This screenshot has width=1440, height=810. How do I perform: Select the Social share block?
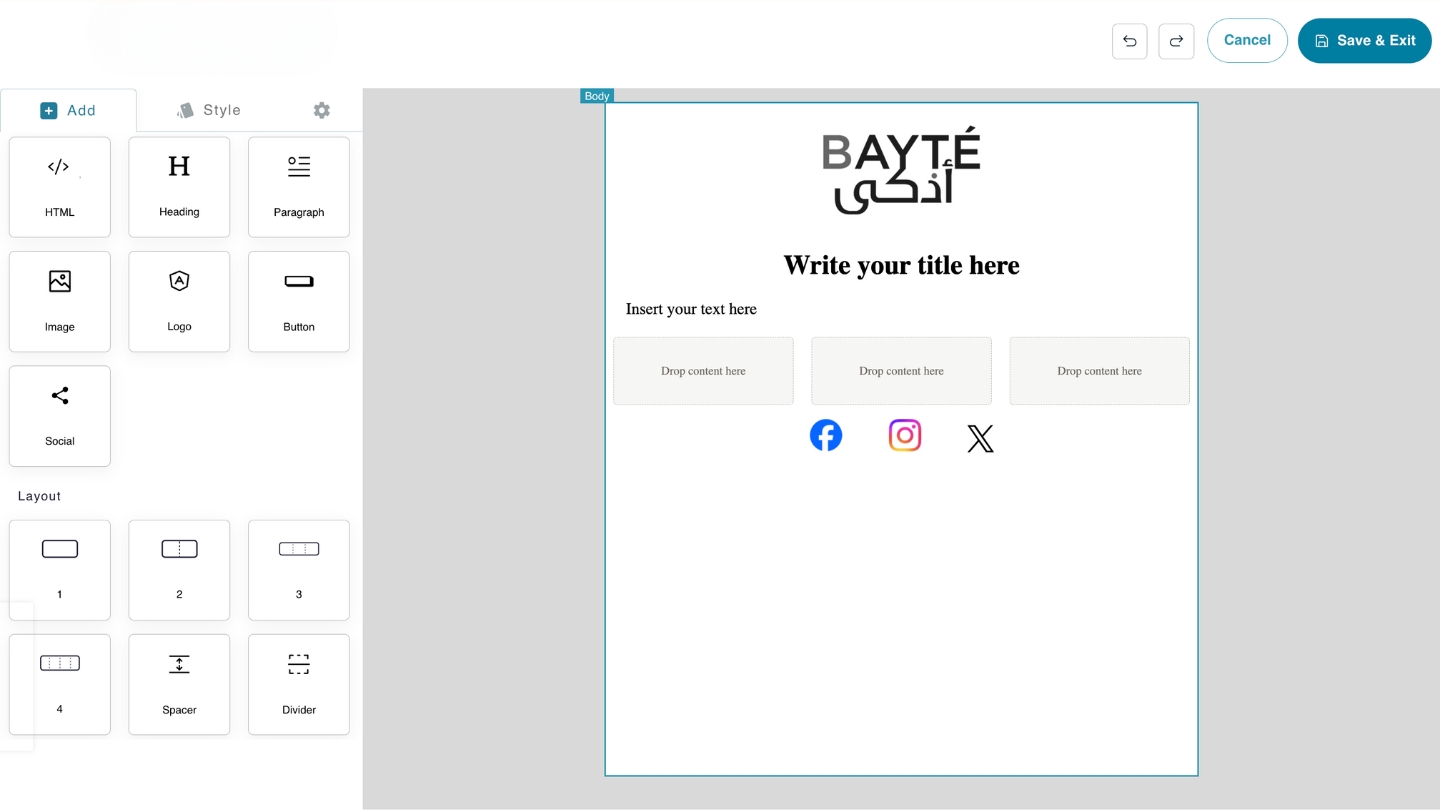pyautogui.click(x=60, y=416)
